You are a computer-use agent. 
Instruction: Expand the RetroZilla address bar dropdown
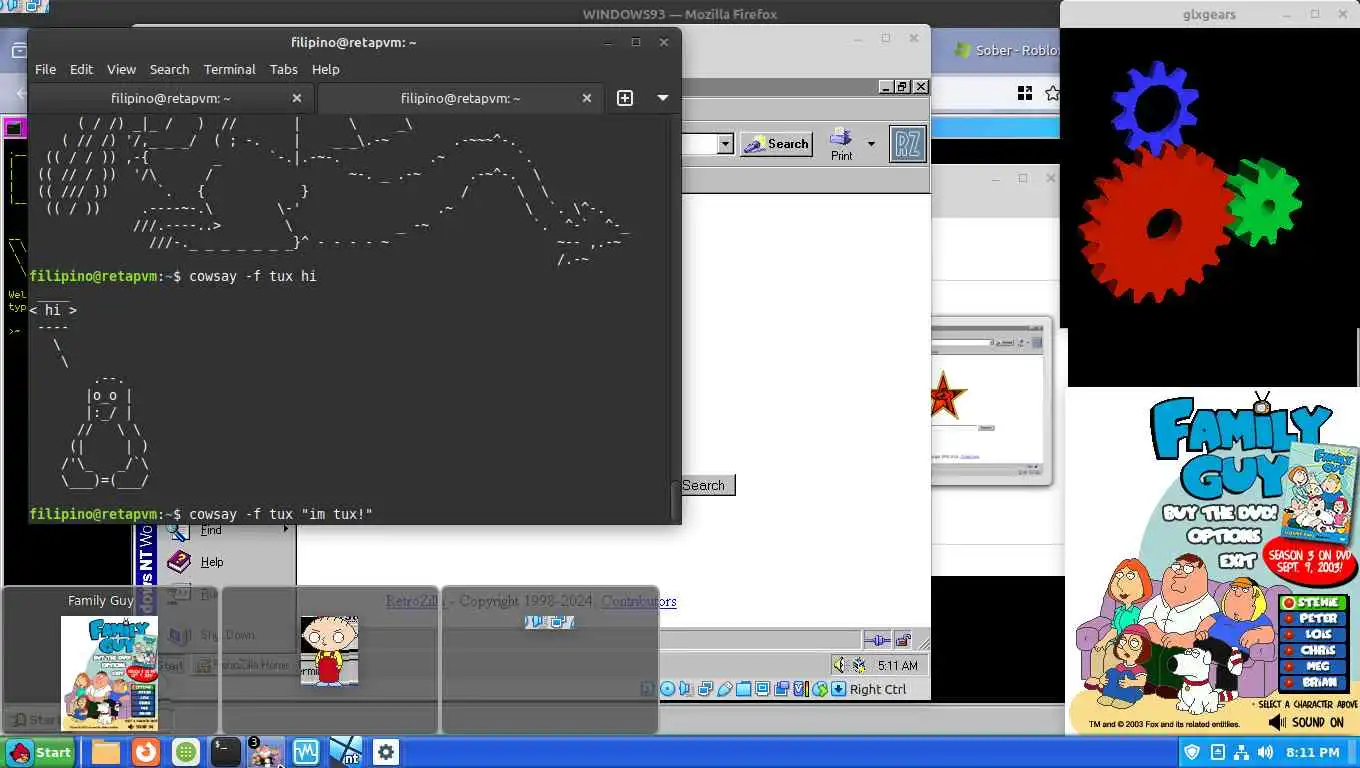(726, 144)
